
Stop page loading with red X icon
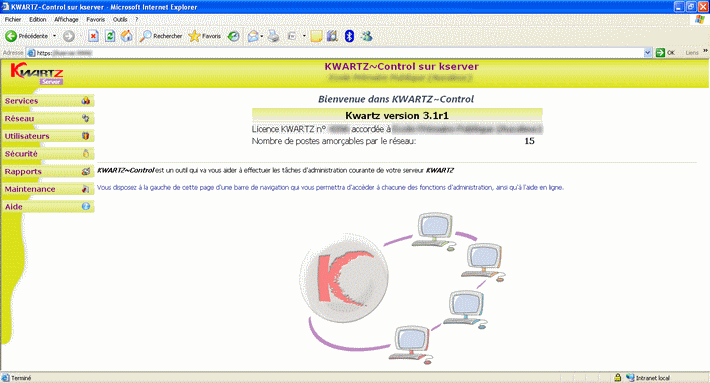[x=93, y=36]
